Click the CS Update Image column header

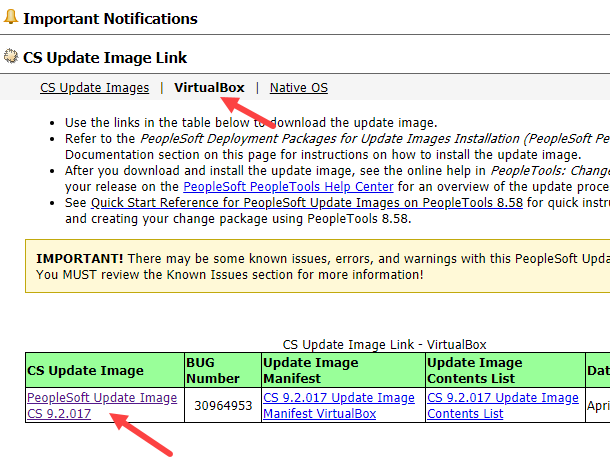click(x=105, y=370)
